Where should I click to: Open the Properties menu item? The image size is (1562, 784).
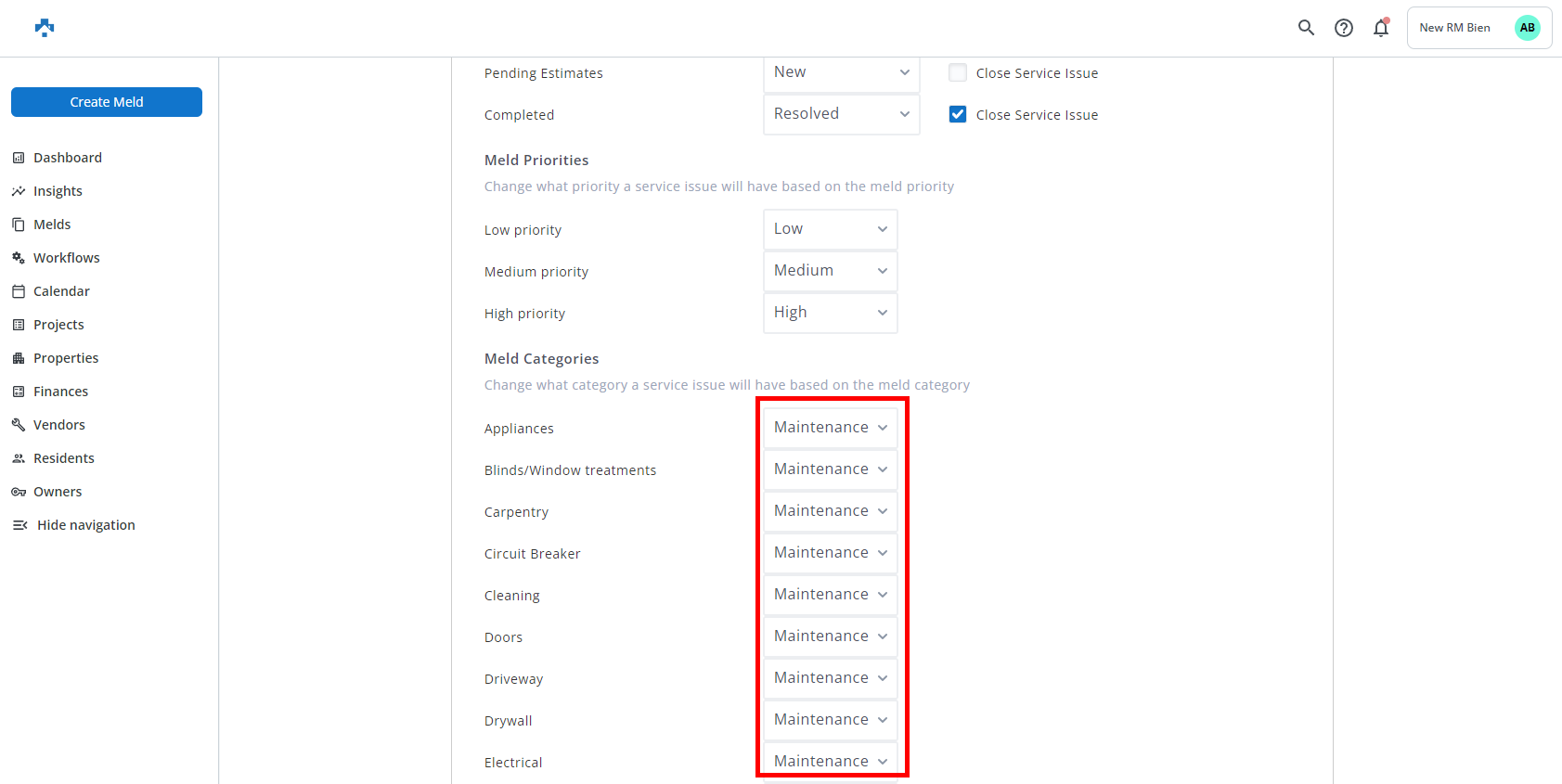[x=65, y=358]
